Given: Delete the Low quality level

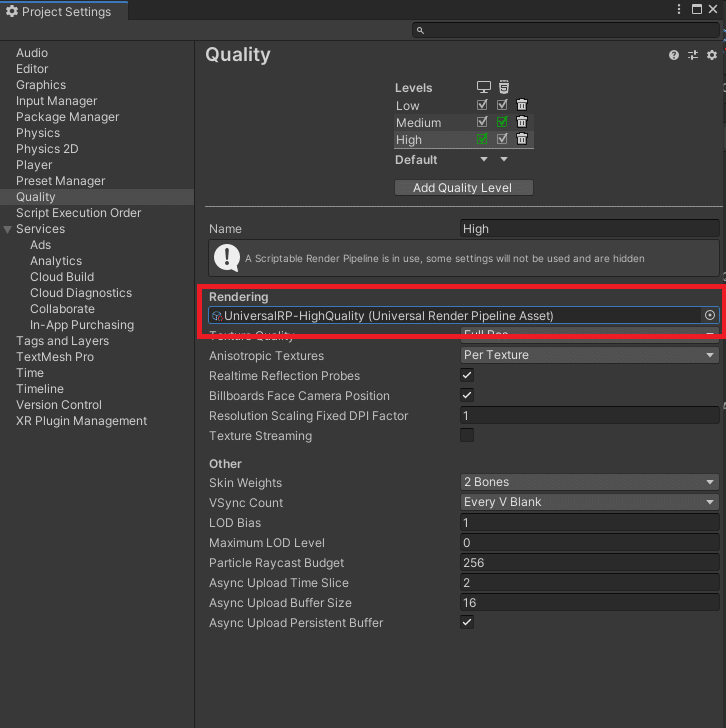Looking at the screenshot, I should 522,105.
